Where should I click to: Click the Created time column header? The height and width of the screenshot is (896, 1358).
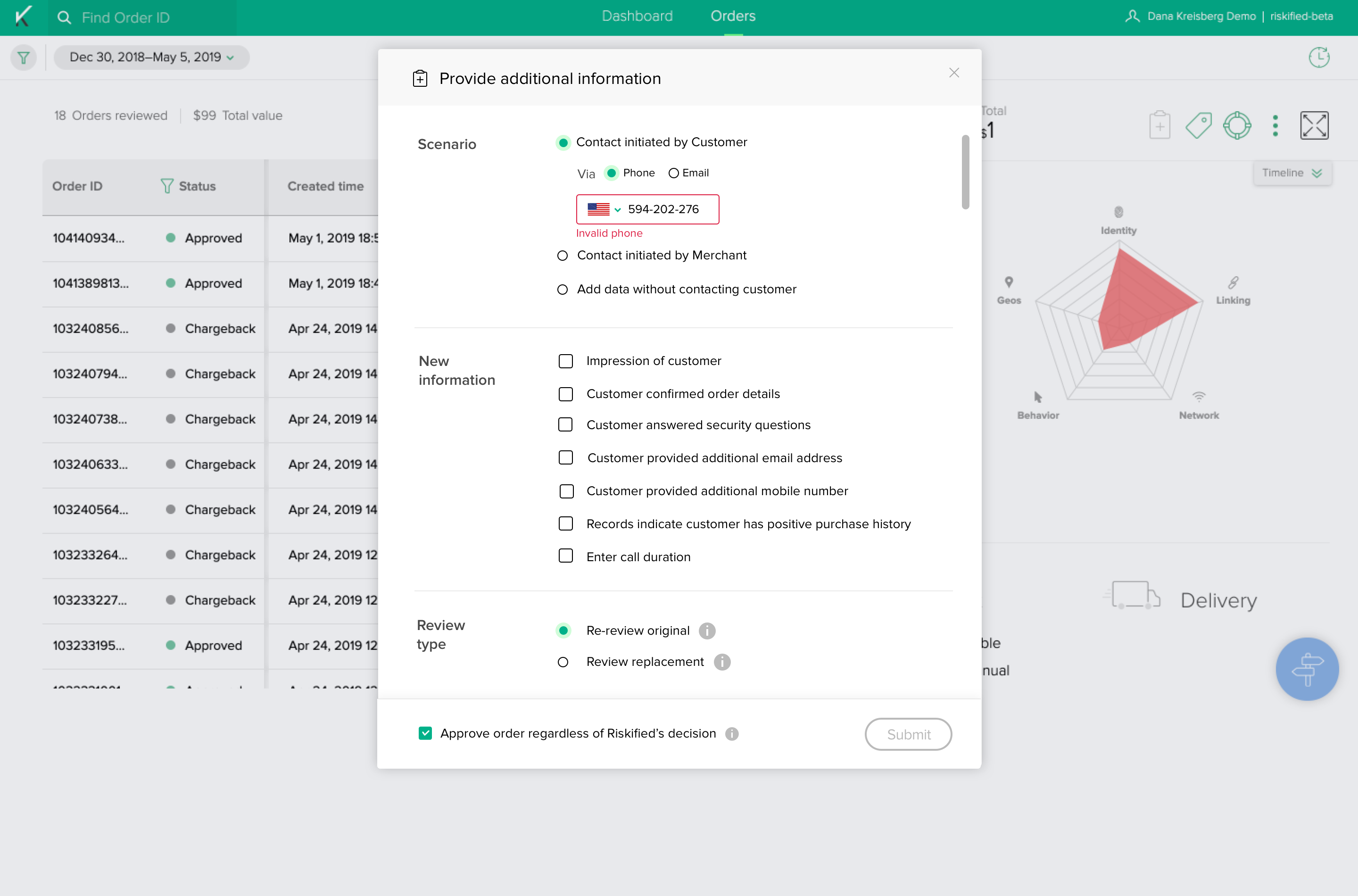point(325,186)
